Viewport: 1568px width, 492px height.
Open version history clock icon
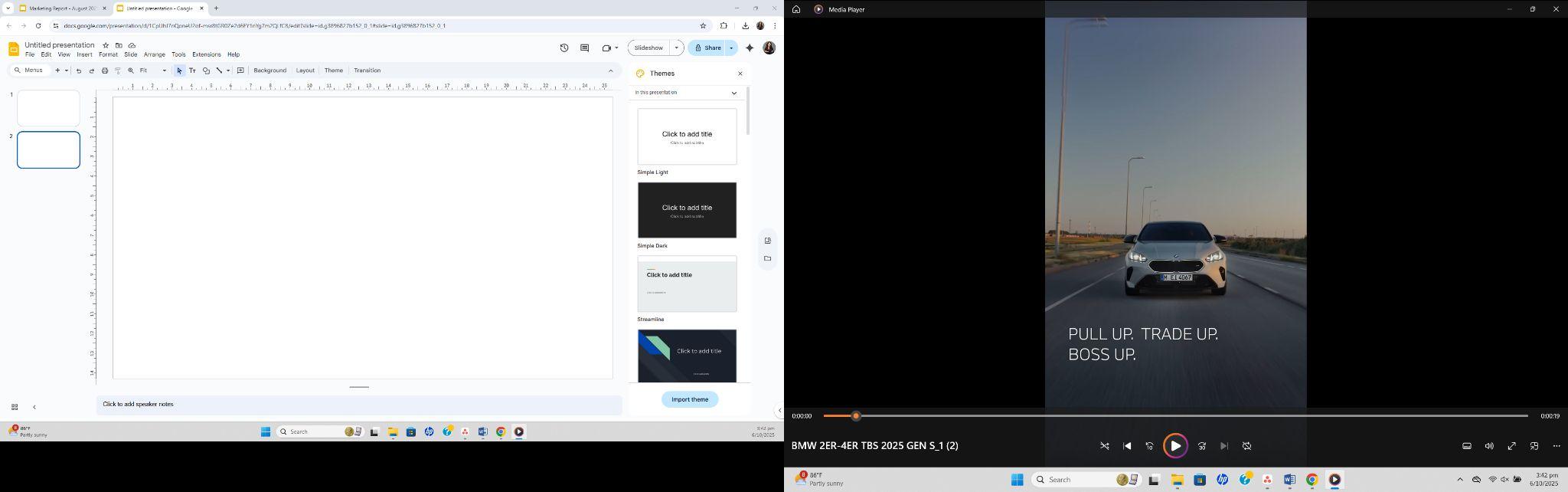click(564, 48)
